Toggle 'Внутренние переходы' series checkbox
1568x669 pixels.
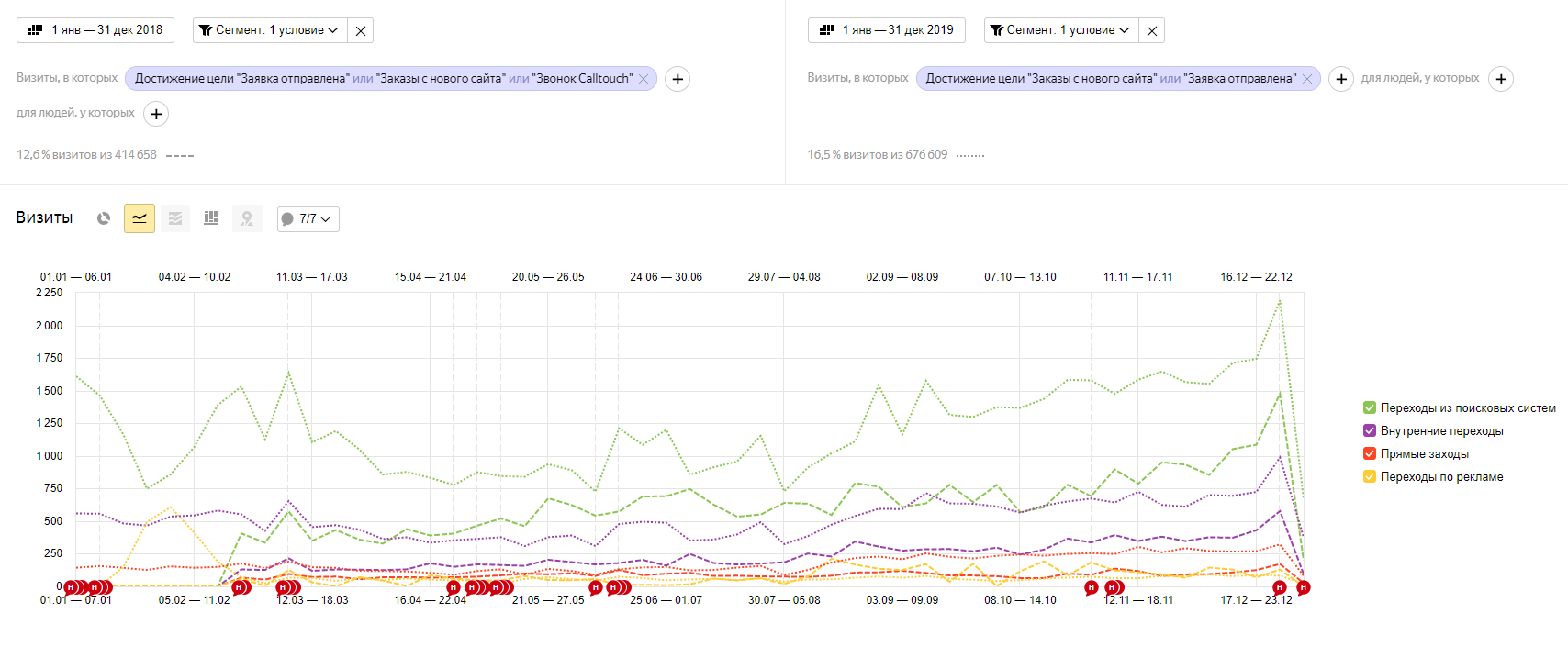1370,431
